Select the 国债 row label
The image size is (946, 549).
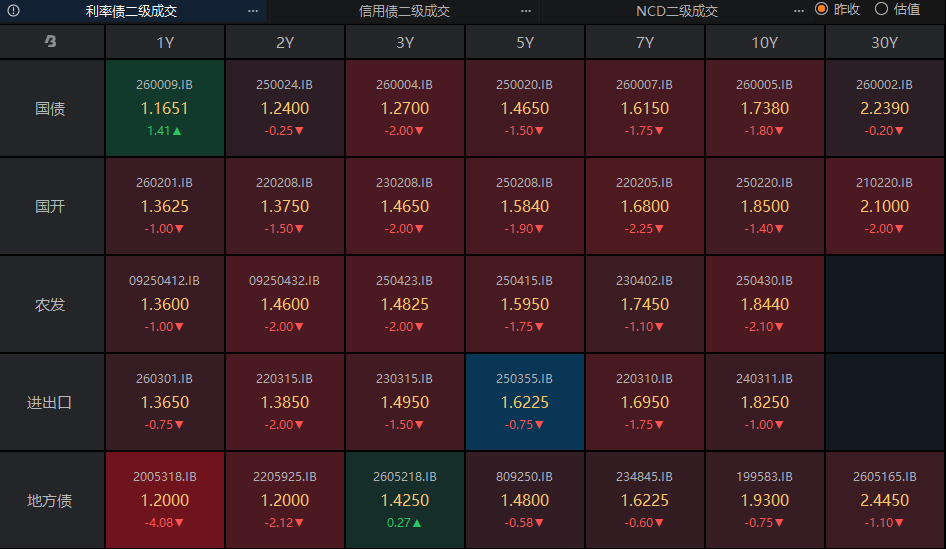click(50, 109)
